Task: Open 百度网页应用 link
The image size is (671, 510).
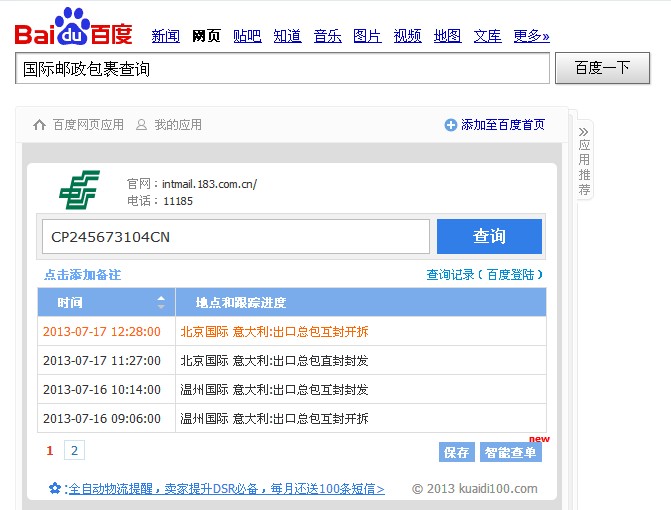Action: (x=88, y=125)
